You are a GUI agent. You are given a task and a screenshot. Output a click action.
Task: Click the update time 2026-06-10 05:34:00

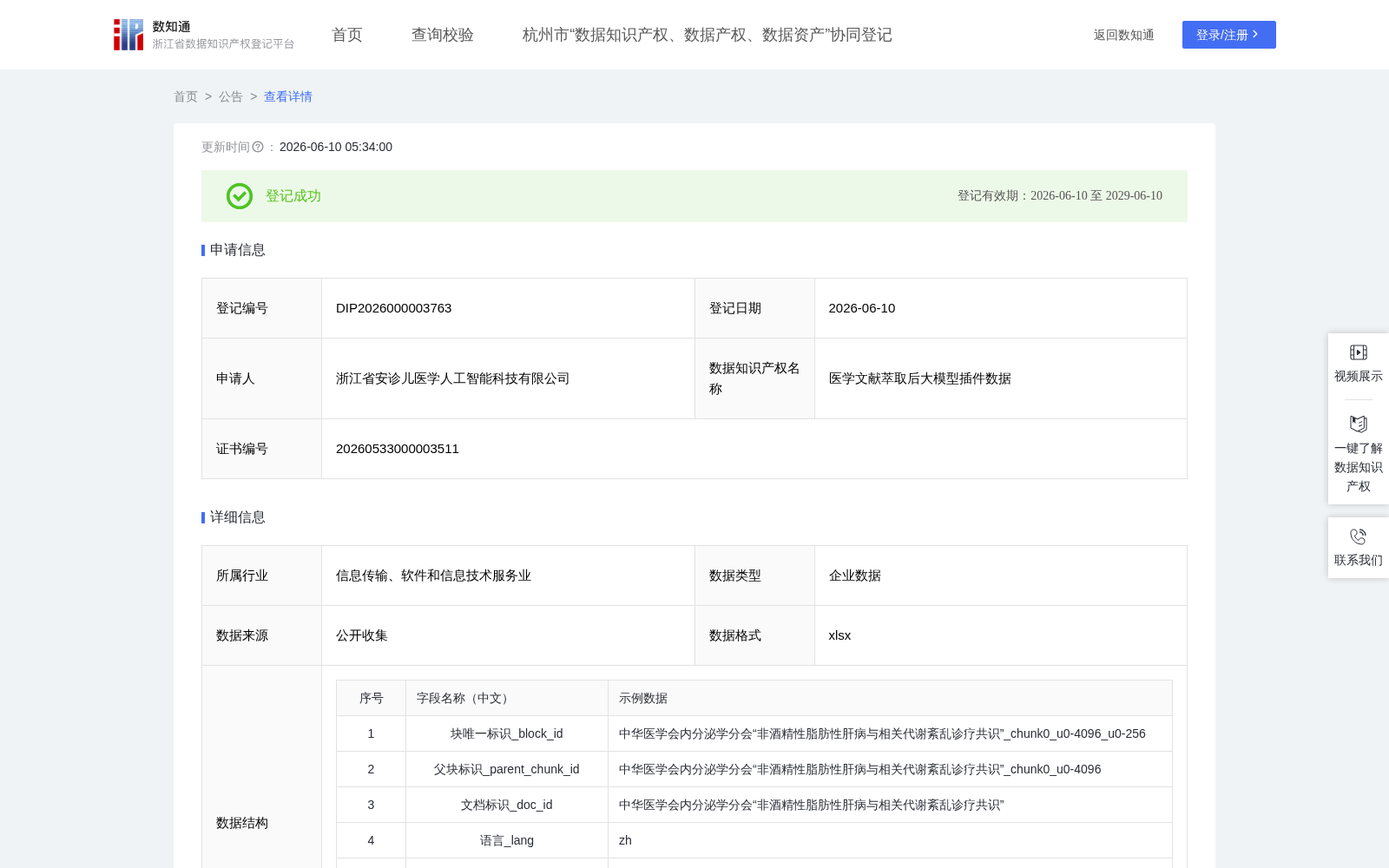click(x=336, y=147)
